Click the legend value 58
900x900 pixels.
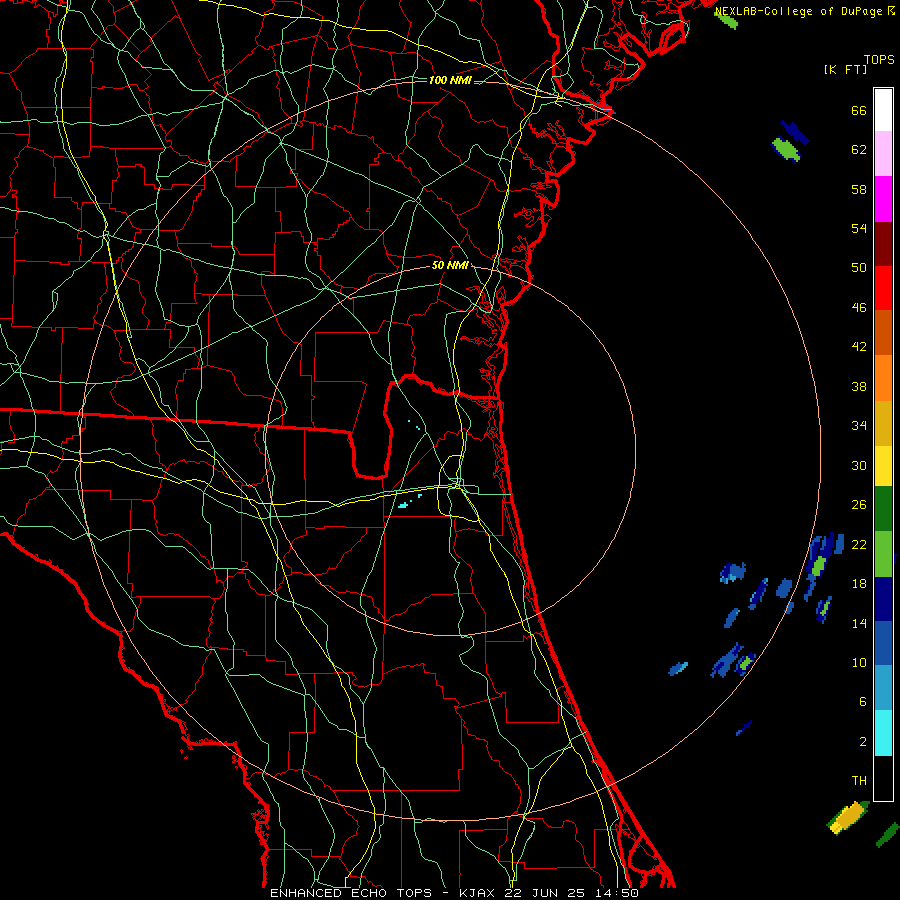coord(859,189)
